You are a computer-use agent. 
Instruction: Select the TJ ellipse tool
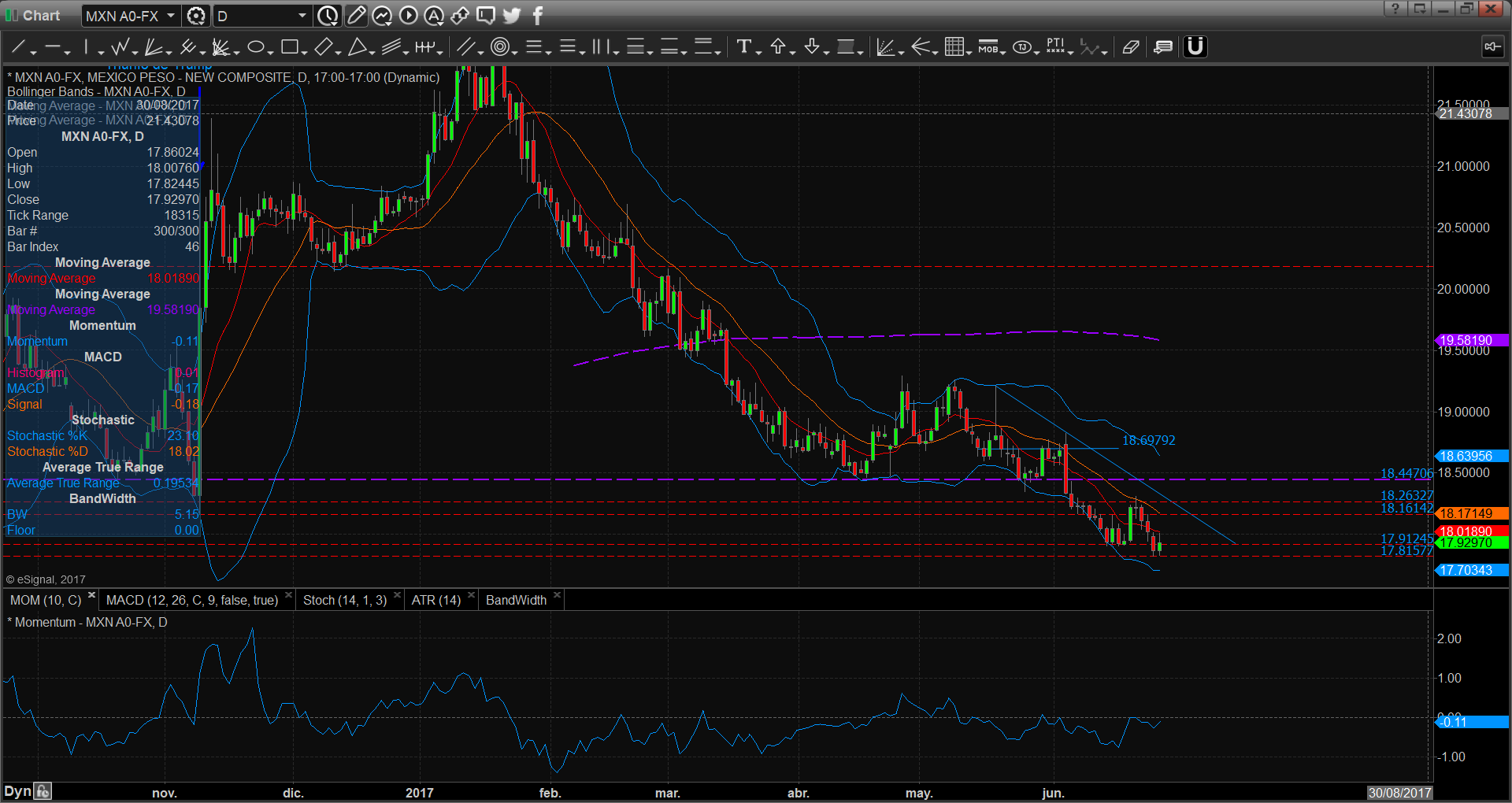coord(1021,47)
